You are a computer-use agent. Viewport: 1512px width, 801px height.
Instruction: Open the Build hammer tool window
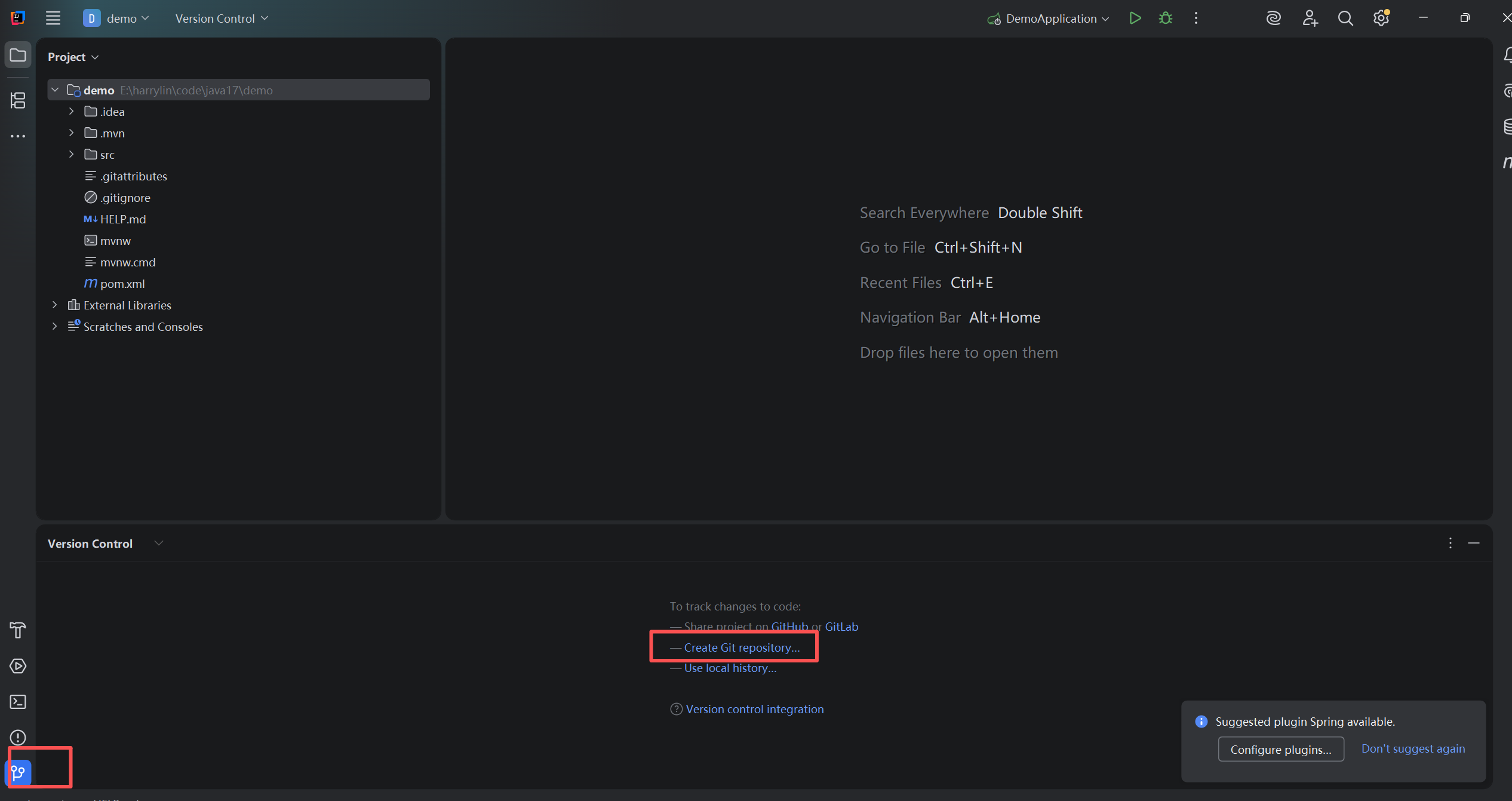point(18,630)
